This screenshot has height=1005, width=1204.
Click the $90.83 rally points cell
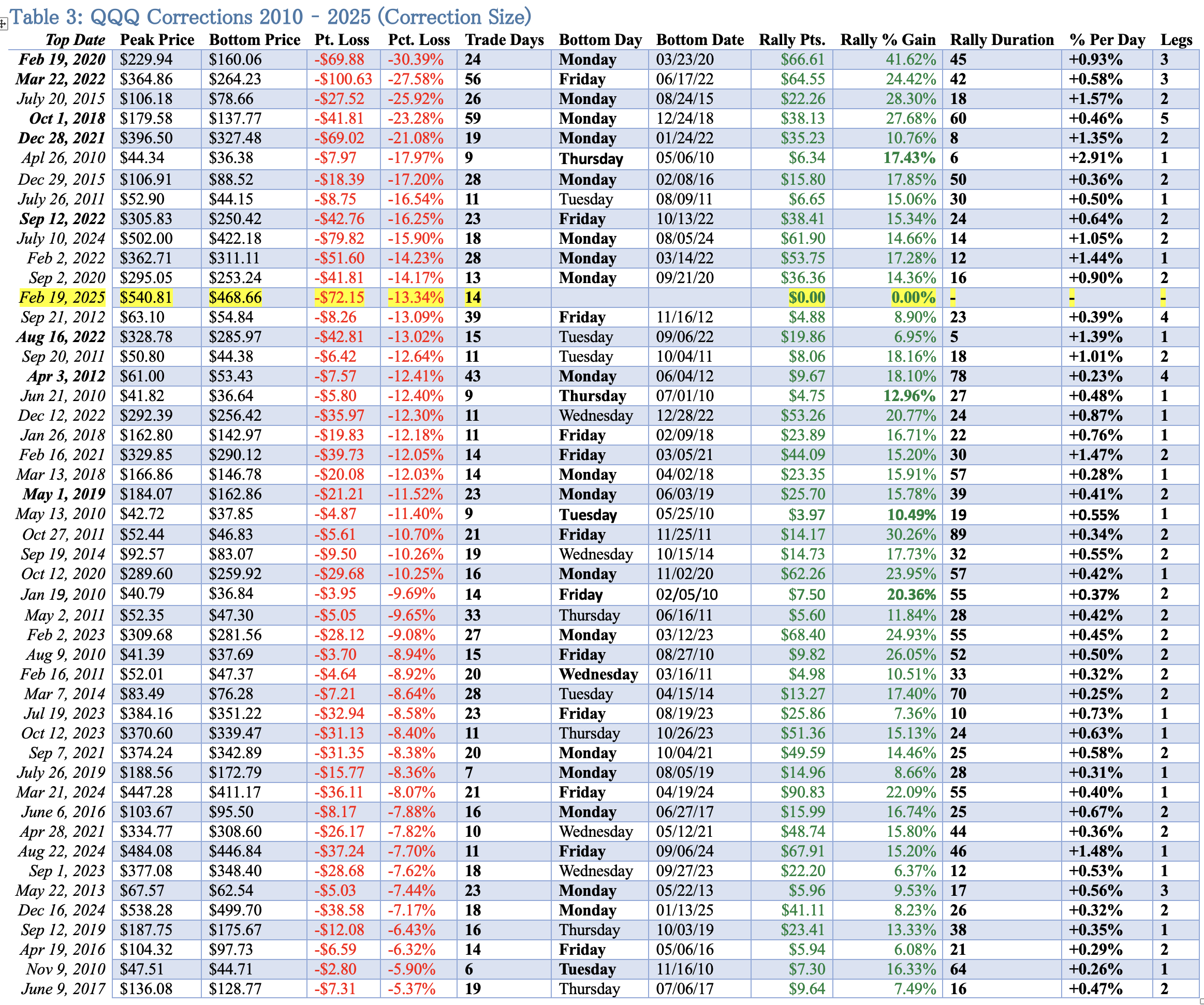[x=803, y=792]
